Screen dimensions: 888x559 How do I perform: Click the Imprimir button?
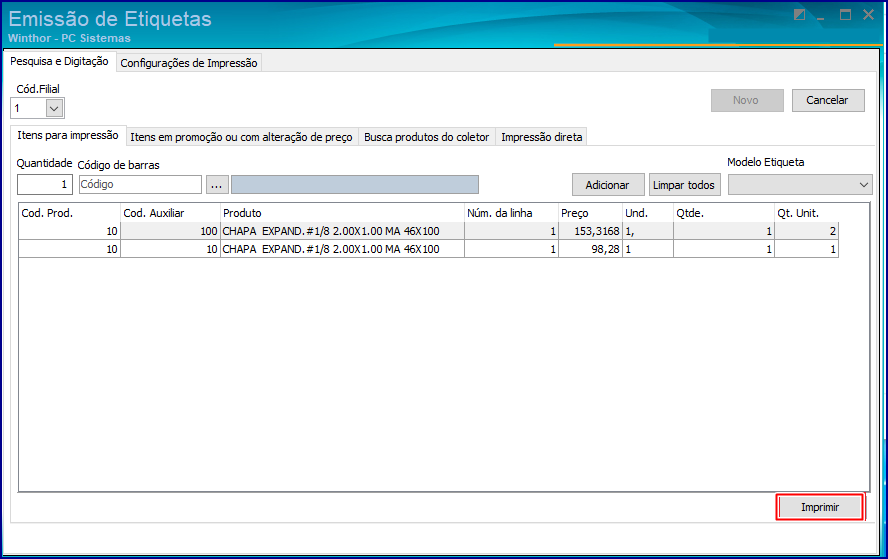click(820, 507)
